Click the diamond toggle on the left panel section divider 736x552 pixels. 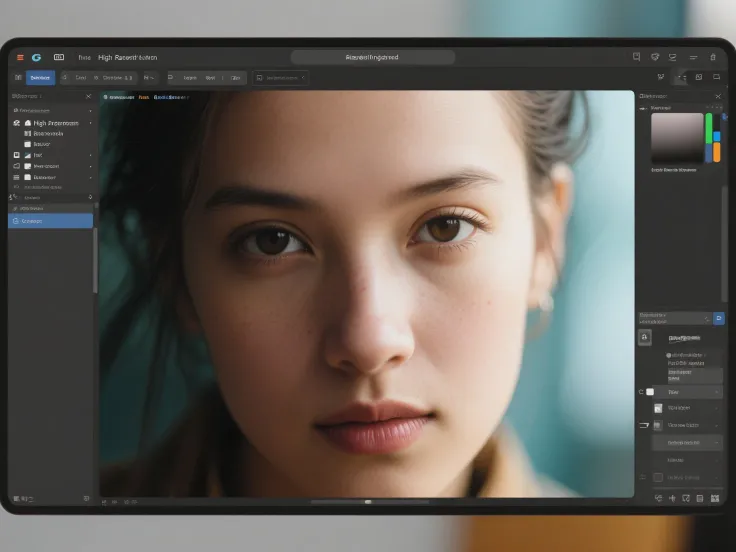[x=90, y=197]
